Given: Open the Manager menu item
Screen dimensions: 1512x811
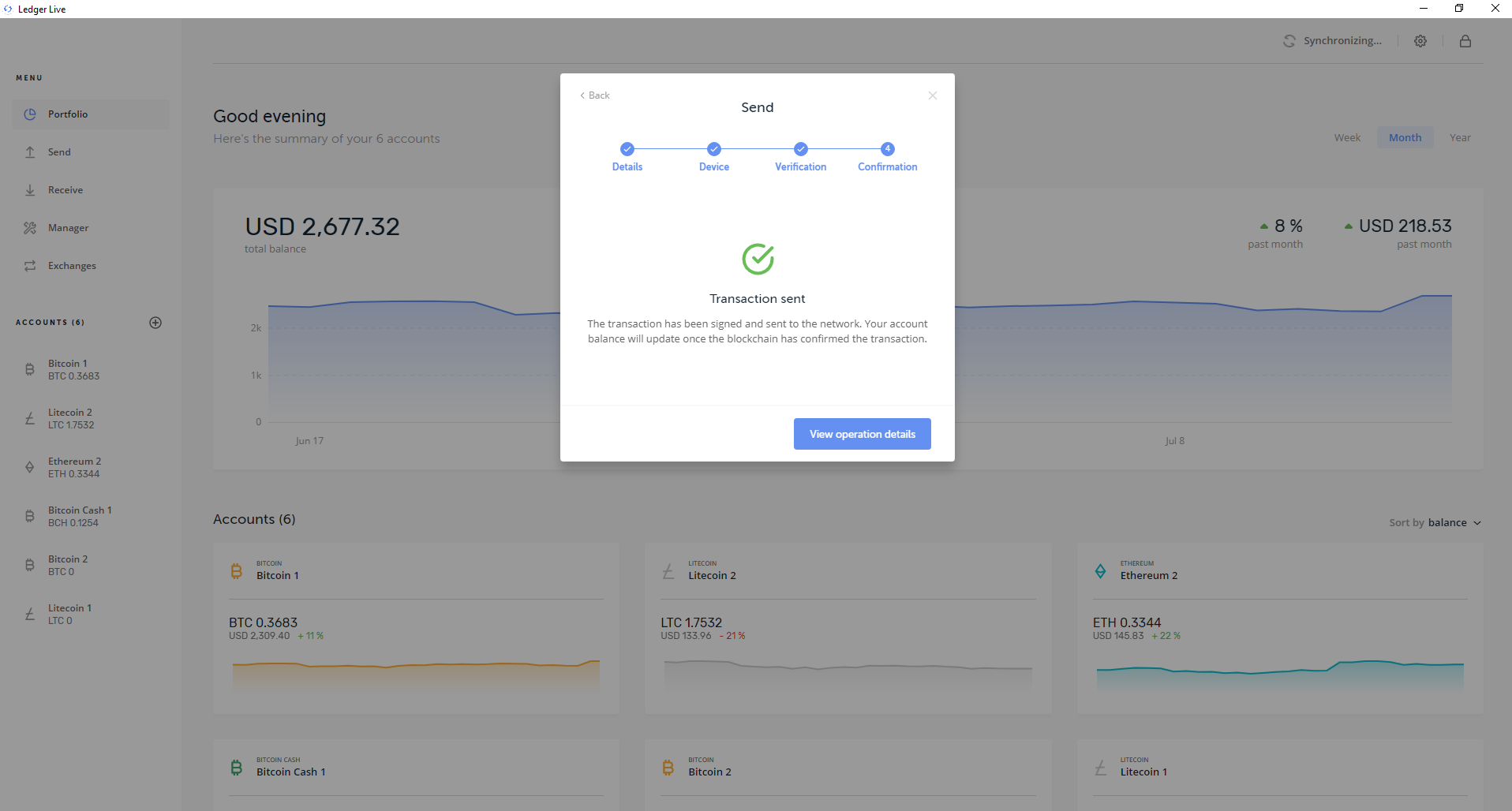Looking at the screenshot, I should [x=91, y=228].
